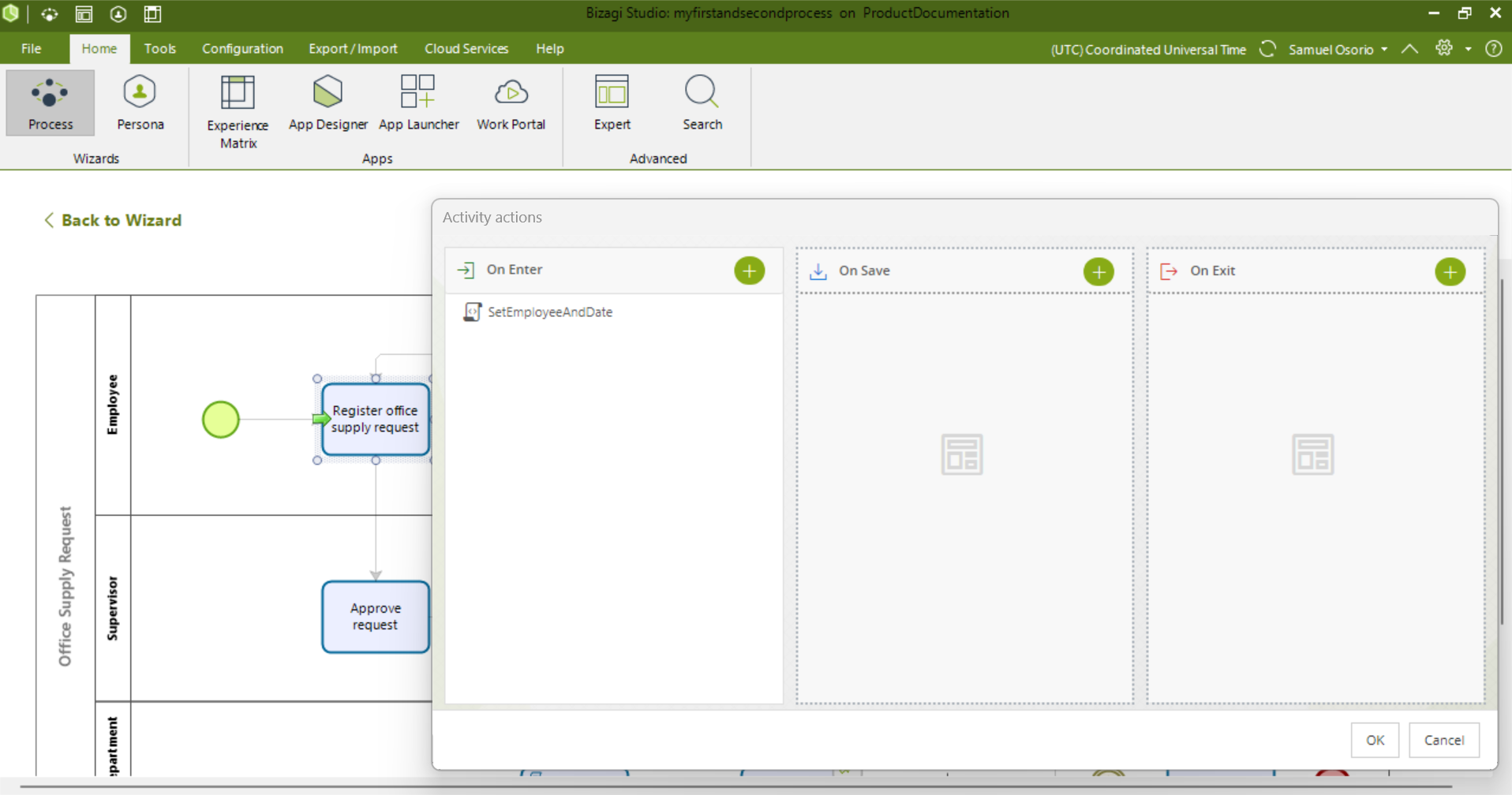Screen dimensions: 1512x795
Task: Launch App Designer
Action: pyautogui.click(x=328, y=103)
